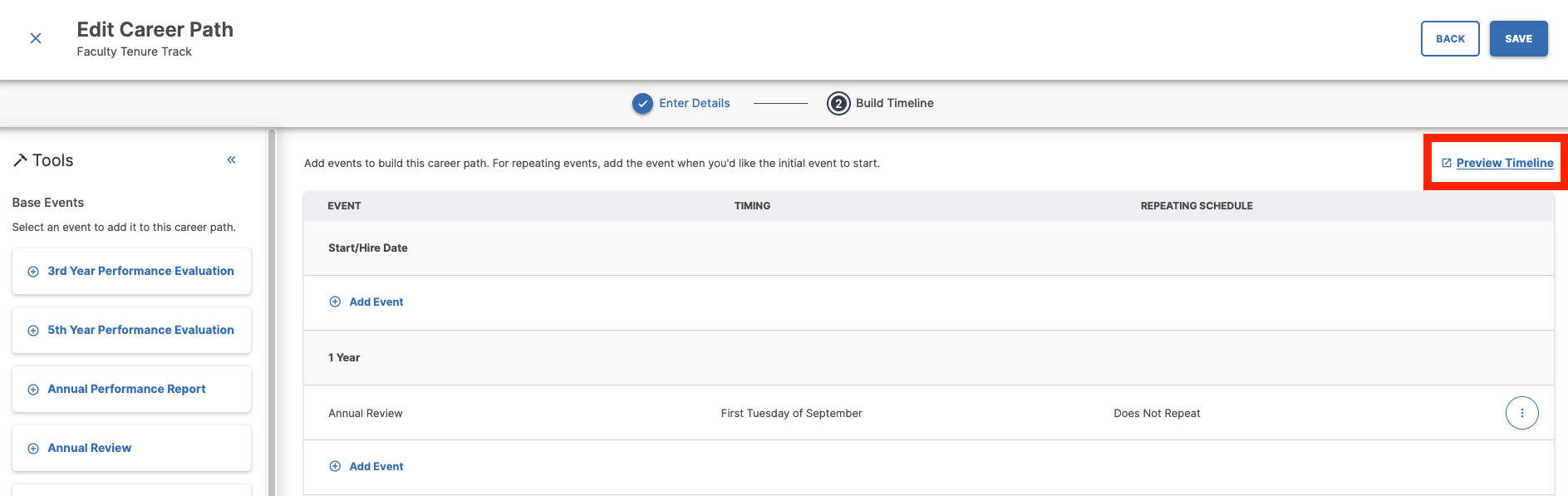Collapse the Tools panel
This screenshot has width=1568, height=496.
point(232,160)
